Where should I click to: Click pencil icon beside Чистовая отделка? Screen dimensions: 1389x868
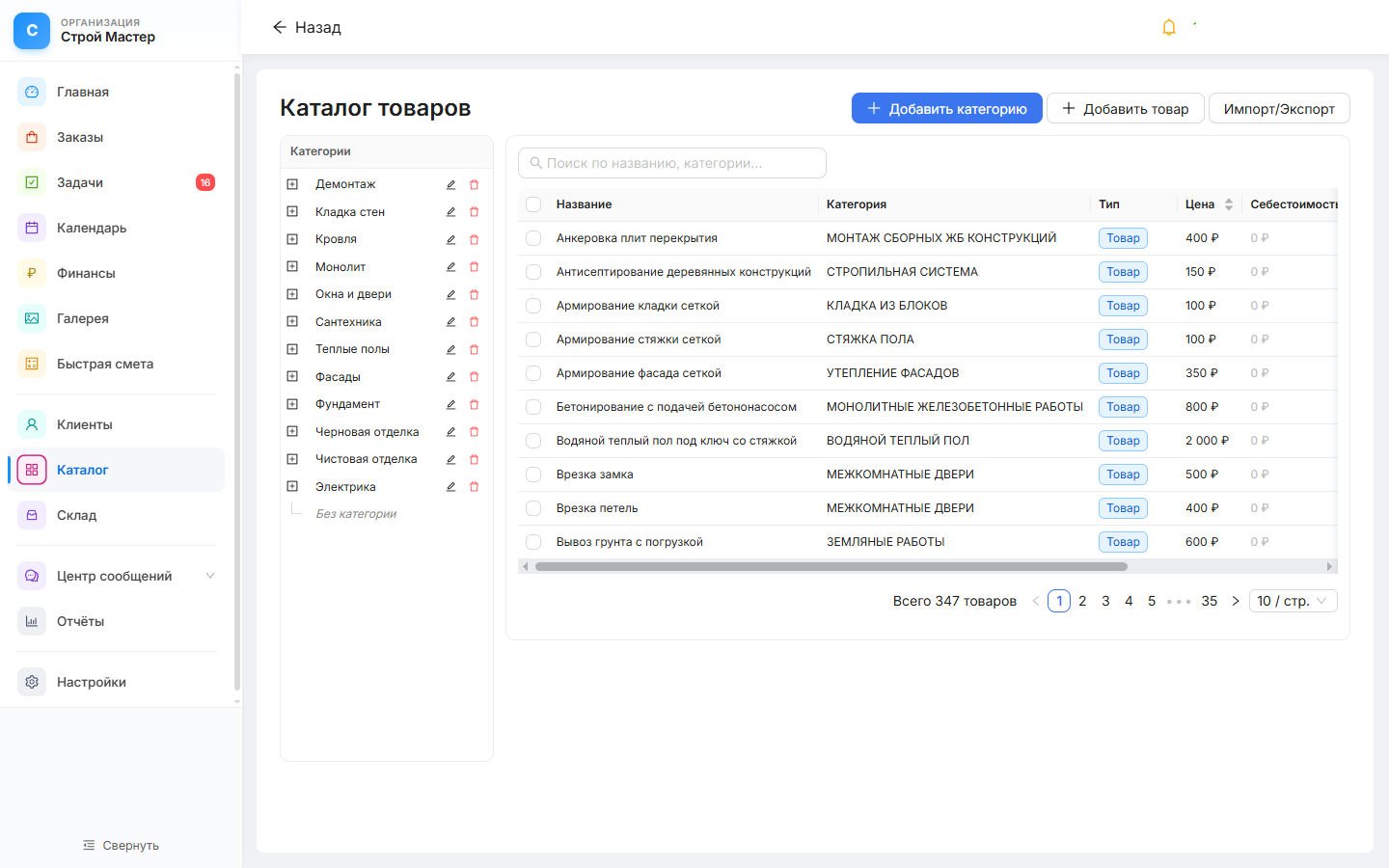click(x=450, y=459)
